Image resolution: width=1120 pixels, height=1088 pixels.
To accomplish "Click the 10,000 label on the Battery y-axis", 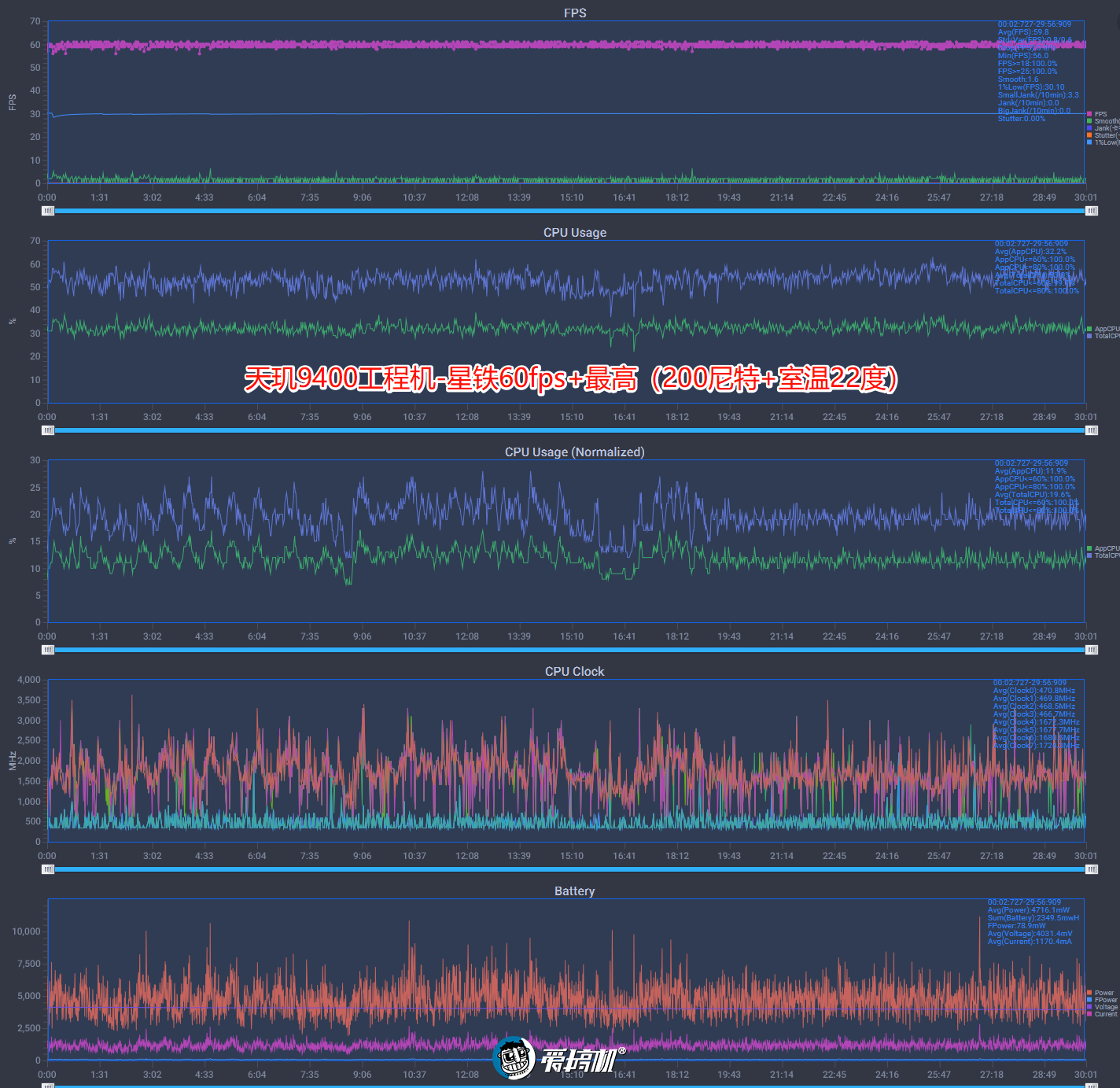I will coord(26,931).
